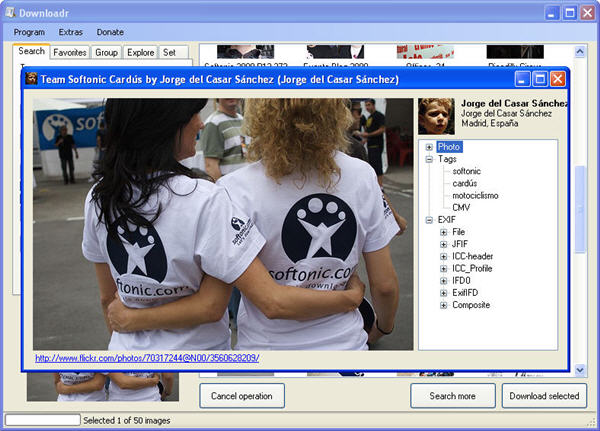Select the motociclismo tag
This screenshot has height=431, width=600.
(x=475, y=196)
